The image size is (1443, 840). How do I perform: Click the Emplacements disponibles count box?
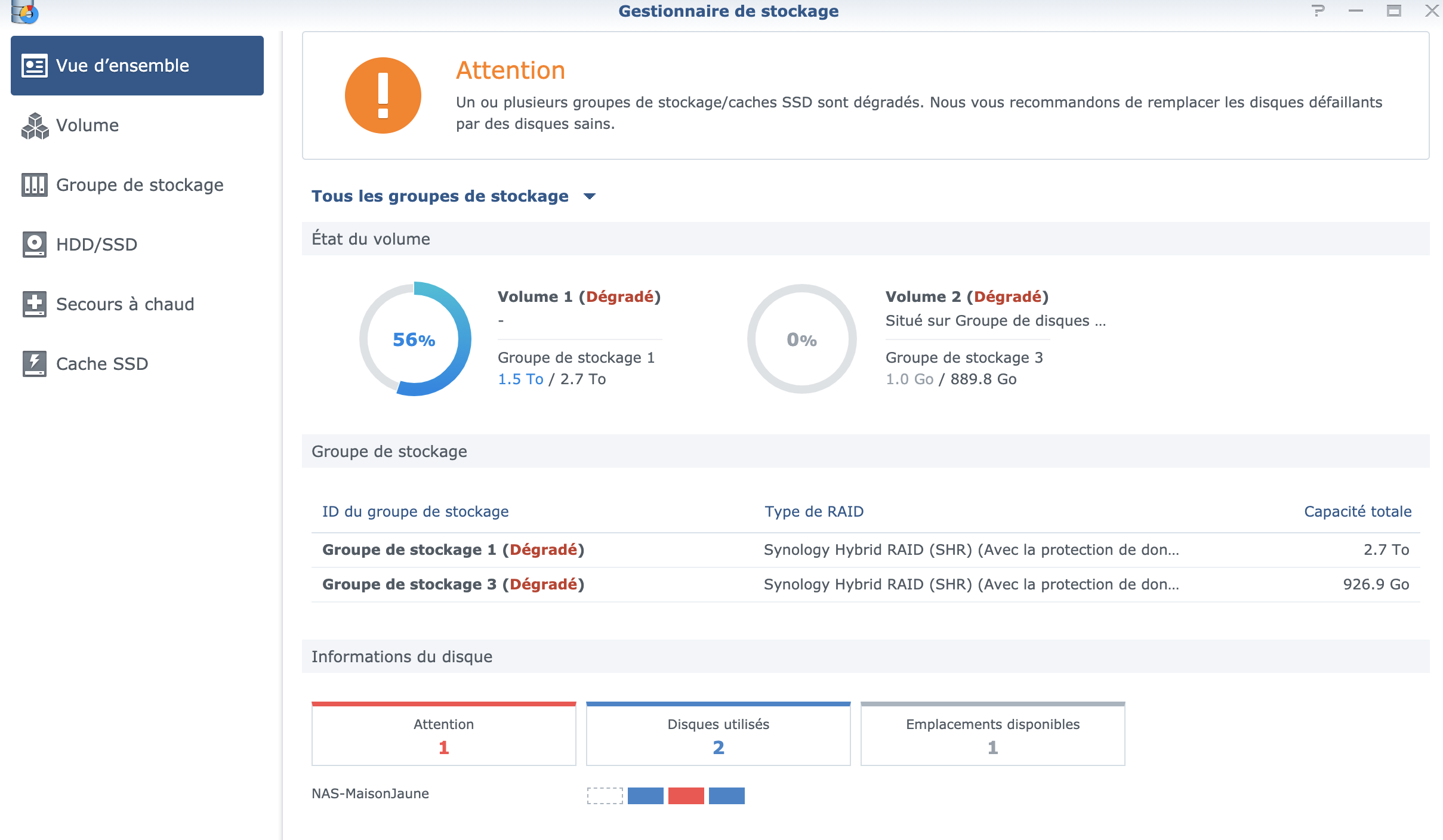[x=992, y=735]
